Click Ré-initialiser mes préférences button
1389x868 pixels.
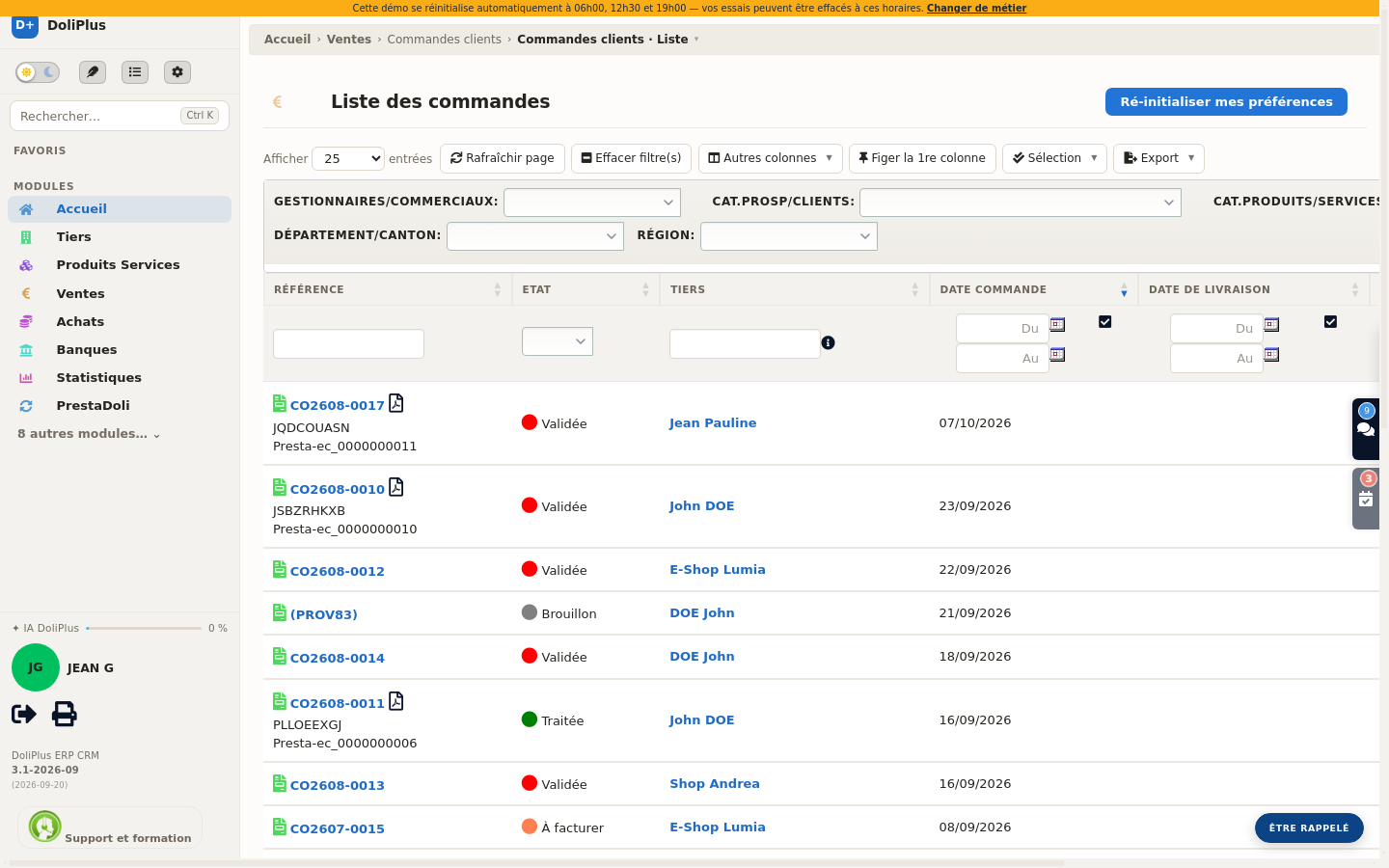click(x=1226, y=101)
